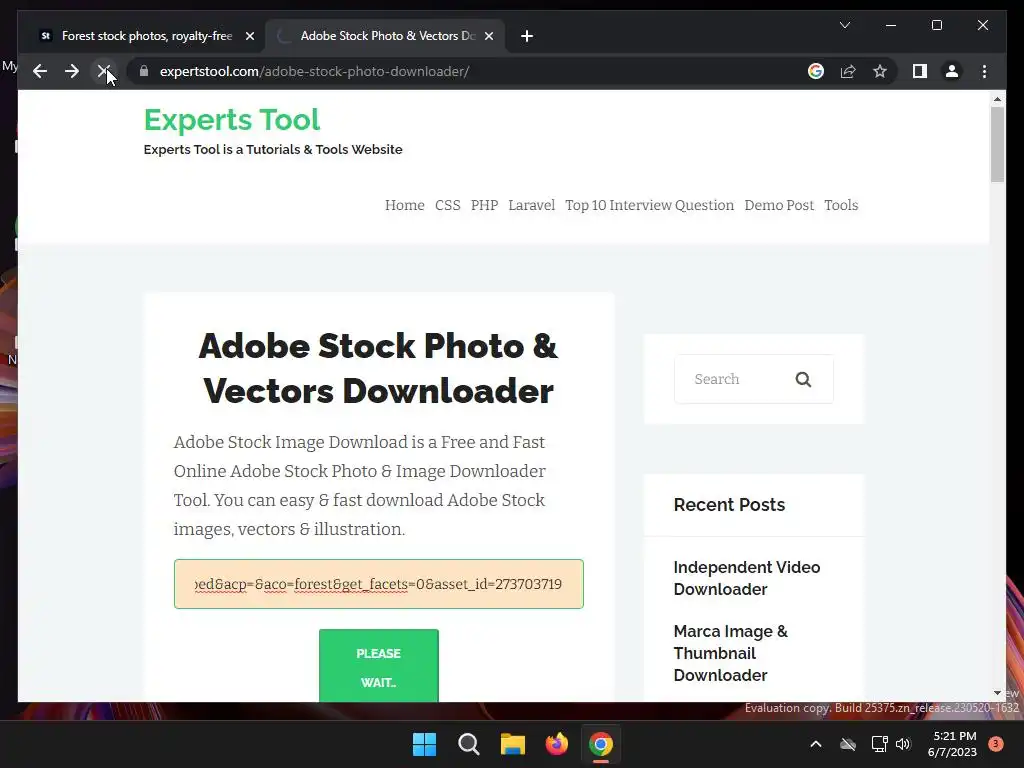Click the Adobe Stock Photo & Vectors Downloader heading
The height and width of the screenshot is (768, 1024).
click(378, 368)
